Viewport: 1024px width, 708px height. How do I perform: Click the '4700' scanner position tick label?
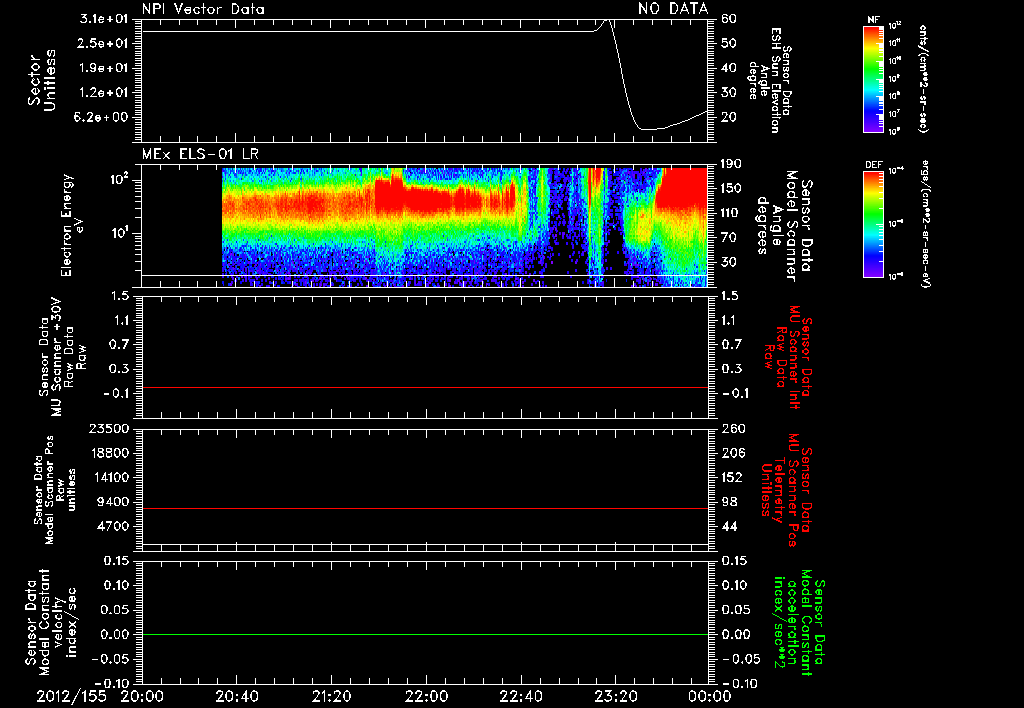pos(112,526)
